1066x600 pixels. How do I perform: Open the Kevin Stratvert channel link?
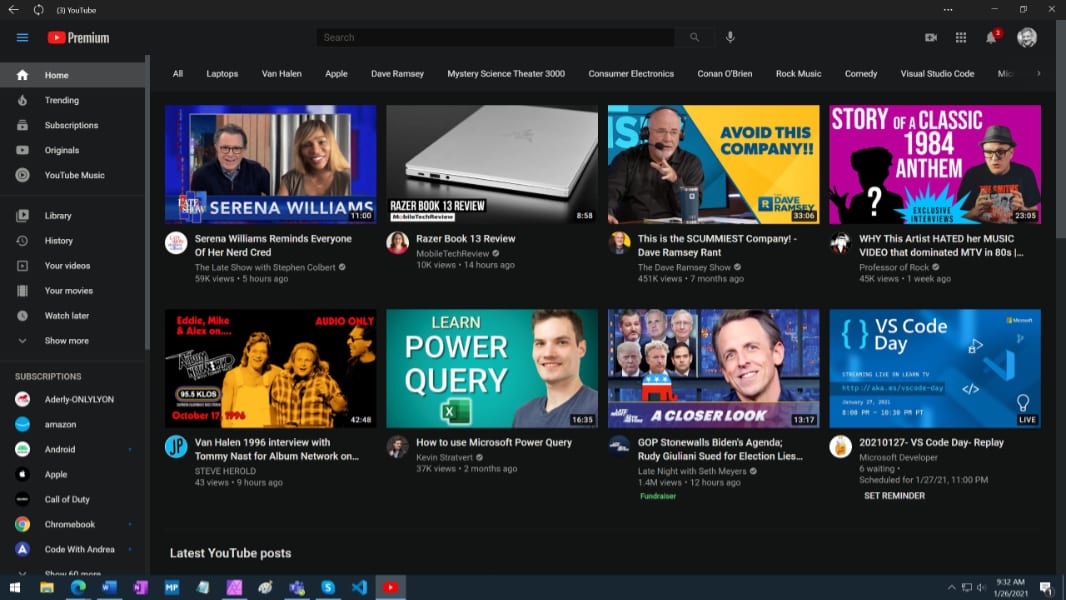pos(444,457)
